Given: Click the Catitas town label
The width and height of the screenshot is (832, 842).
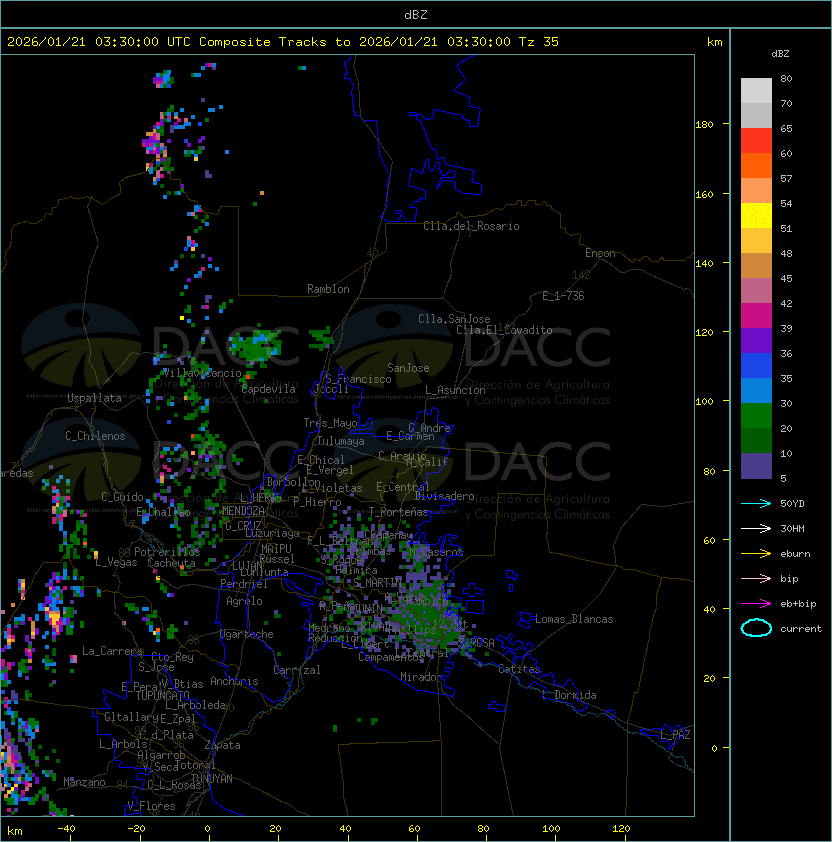Looking at the screenshot, I should 518,669.
